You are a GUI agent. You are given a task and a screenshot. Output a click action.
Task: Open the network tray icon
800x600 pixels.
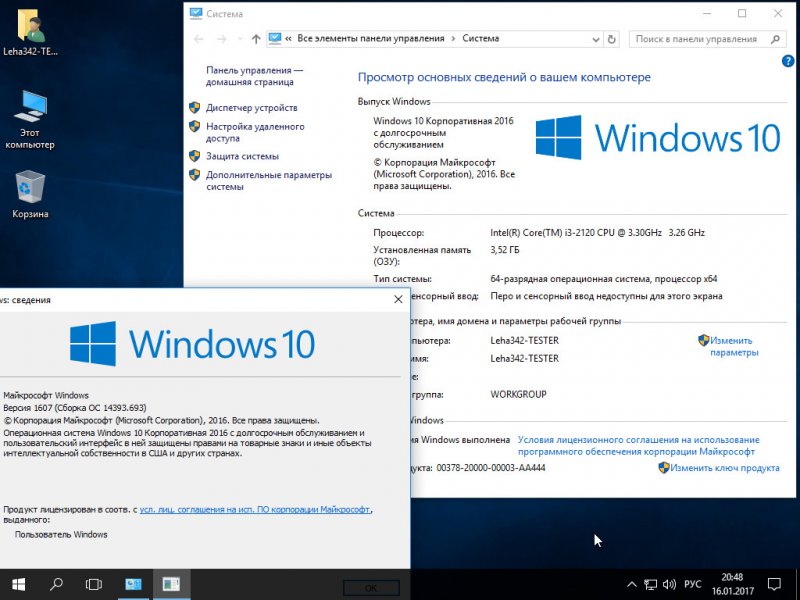click(650, 585)
